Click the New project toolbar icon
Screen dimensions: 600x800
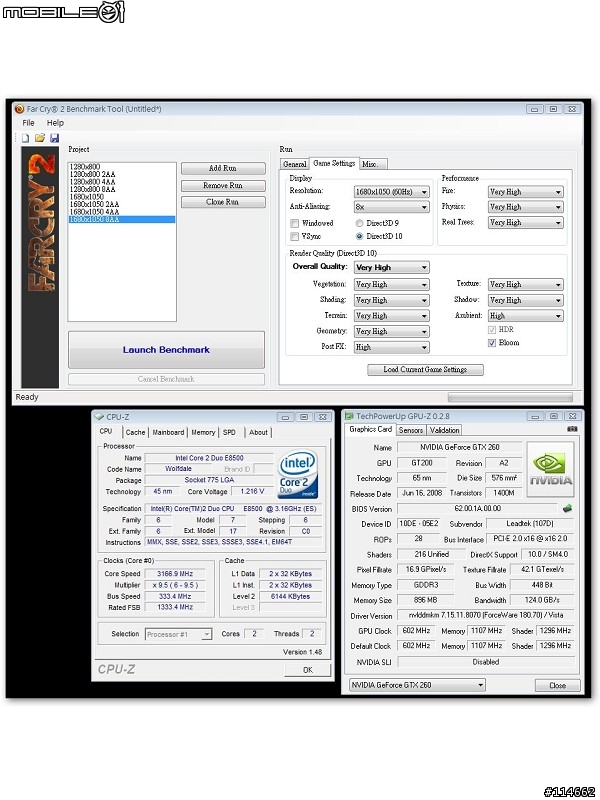pos(26,138)
